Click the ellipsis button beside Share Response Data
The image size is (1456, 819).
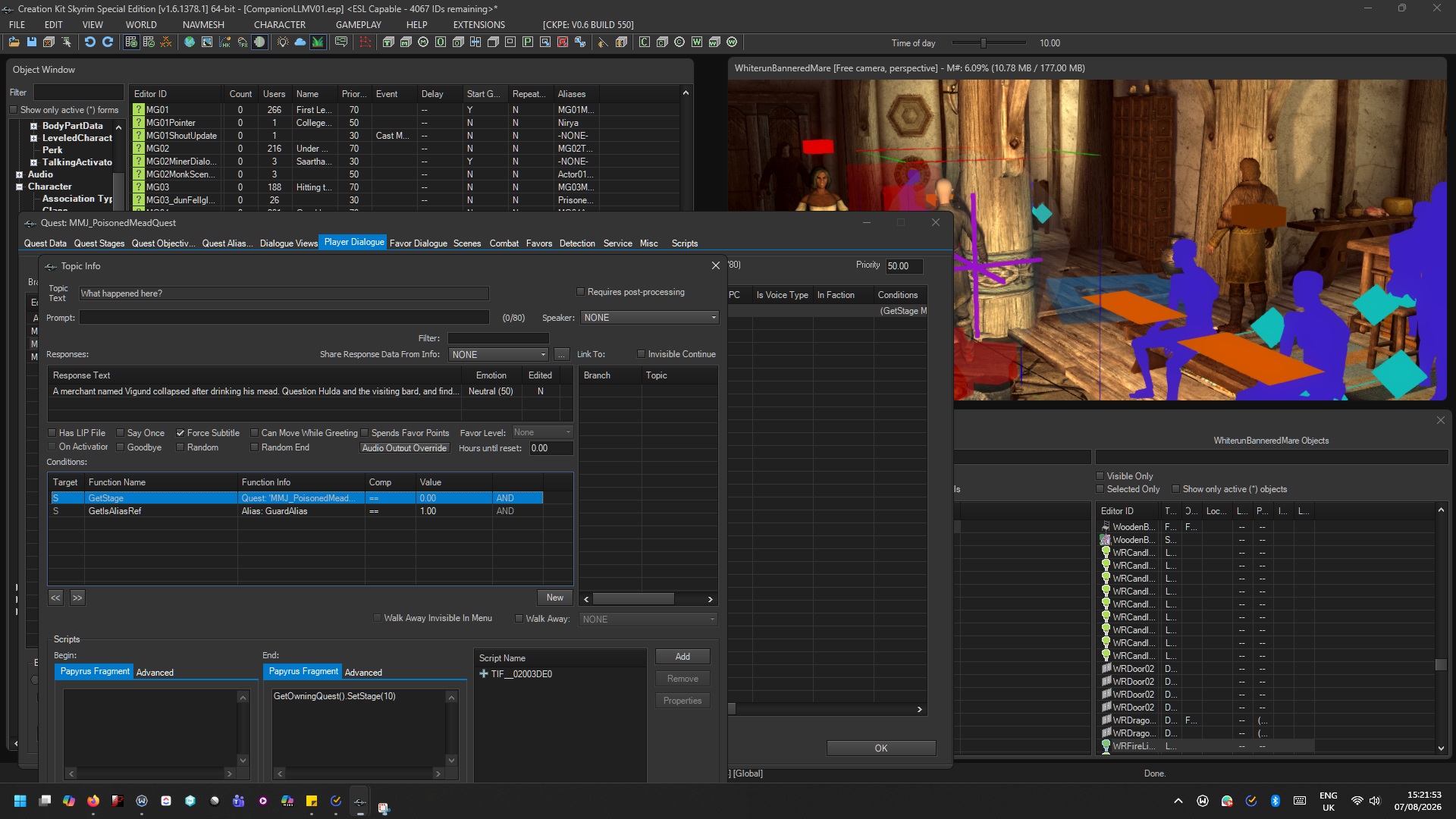[x=561, y=354]
